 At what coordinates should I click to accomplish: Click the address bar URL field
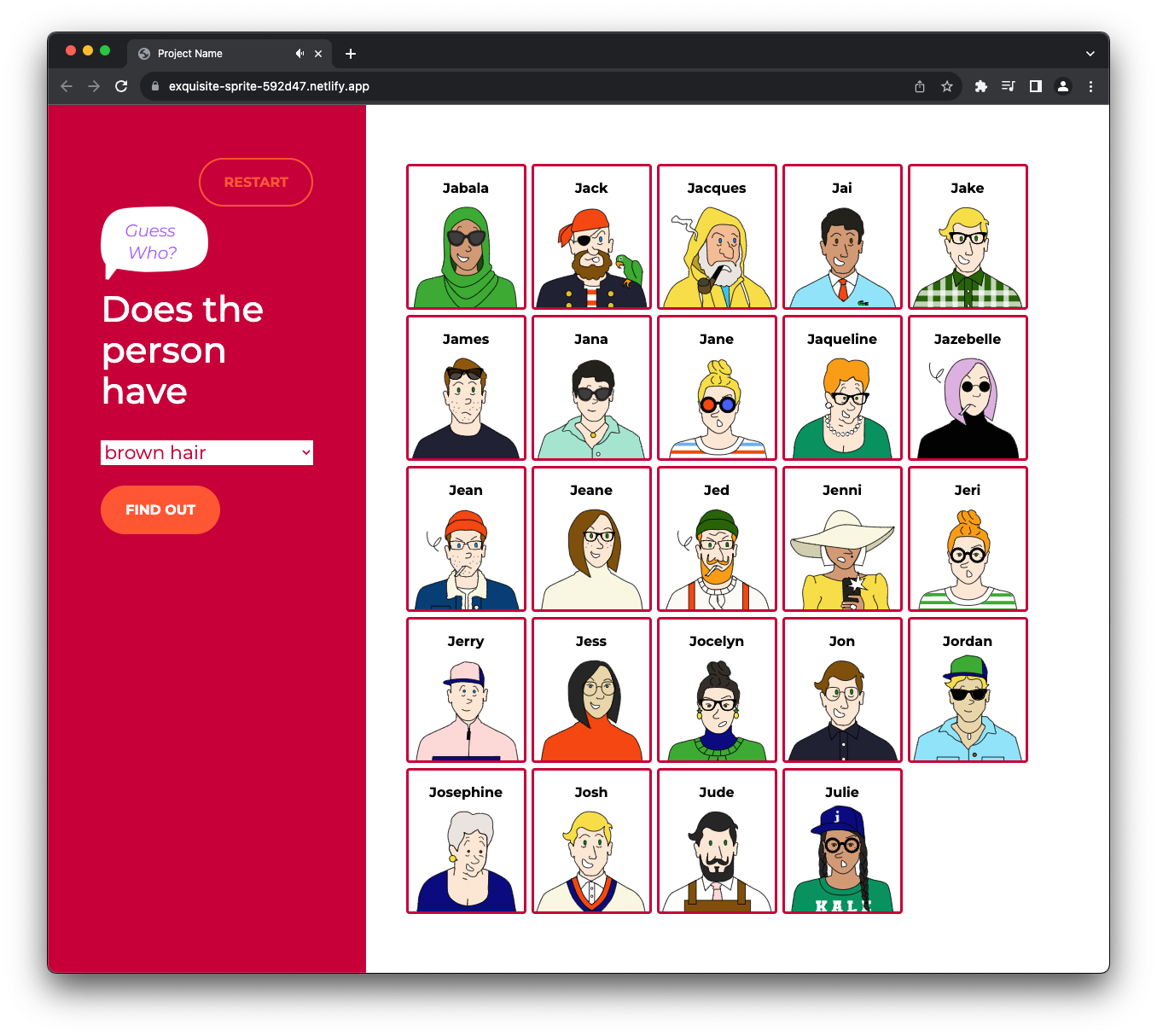coord(512,86)
